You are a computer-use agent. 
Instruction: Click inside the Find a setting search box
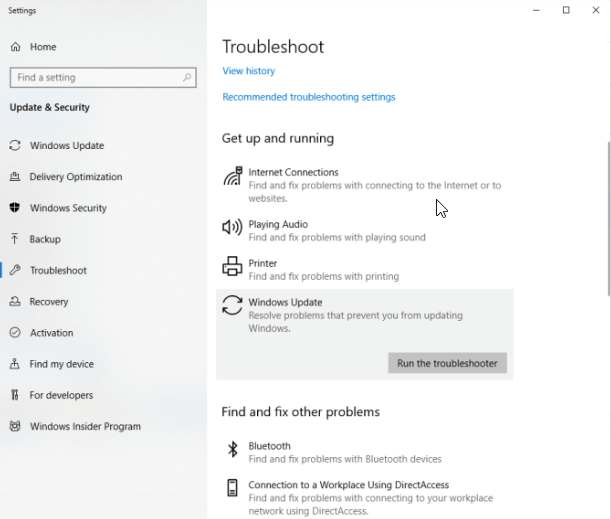pos(95,78)
